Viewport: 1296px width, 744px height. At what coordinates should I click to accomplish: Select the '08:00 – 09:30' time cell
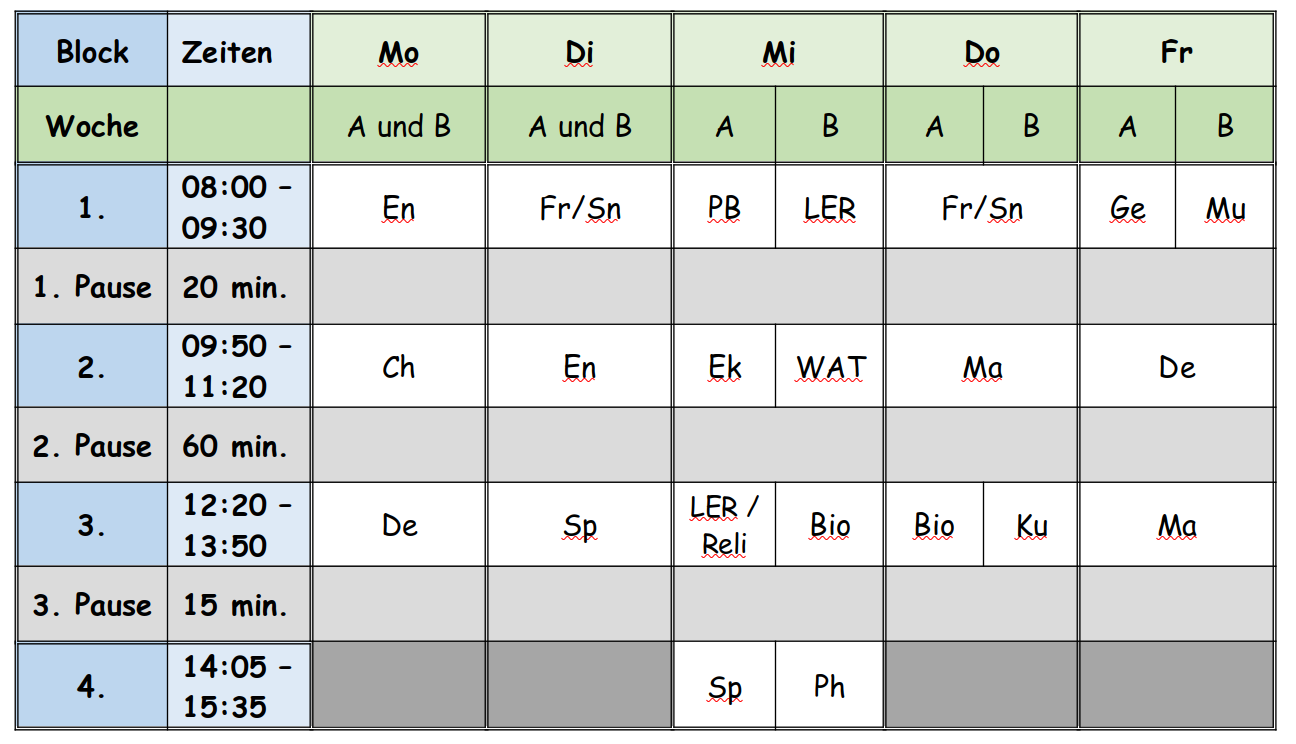[x=239, y=207]
